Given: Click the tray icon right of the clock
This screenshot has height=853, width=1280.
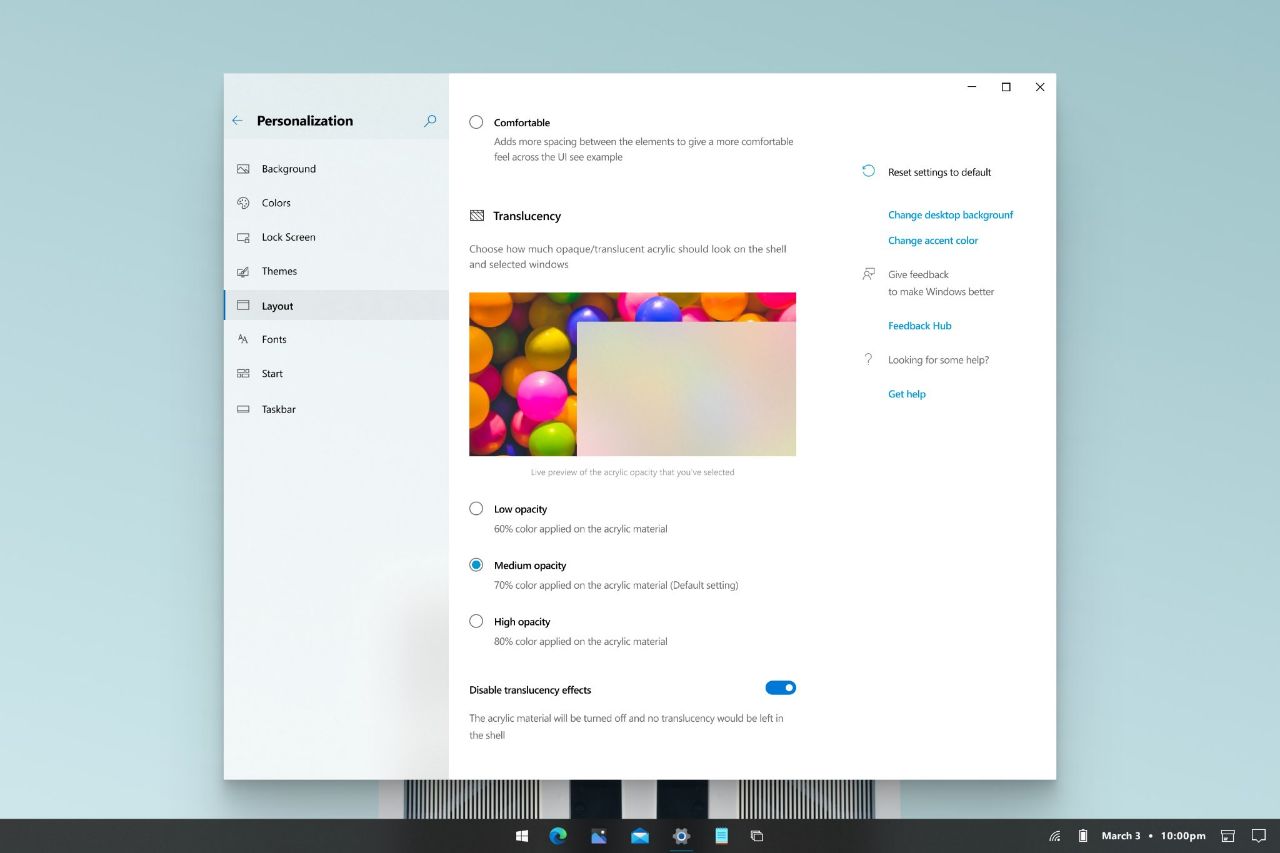Looking at the screenshot, I should click(x=1228, y=836).
